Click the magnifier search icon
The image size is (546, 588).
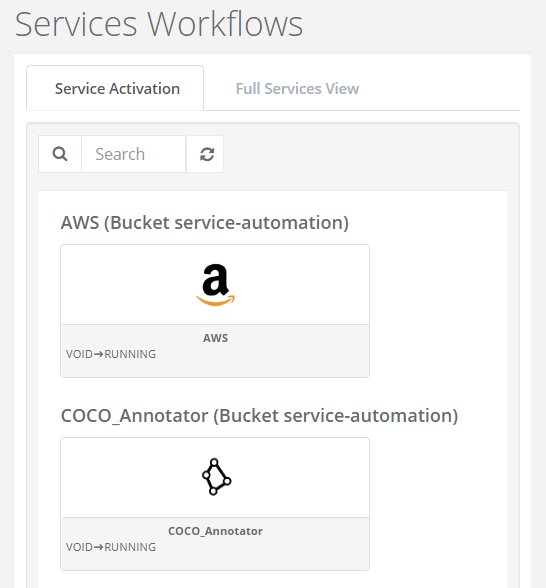click(x=60, y=154)
